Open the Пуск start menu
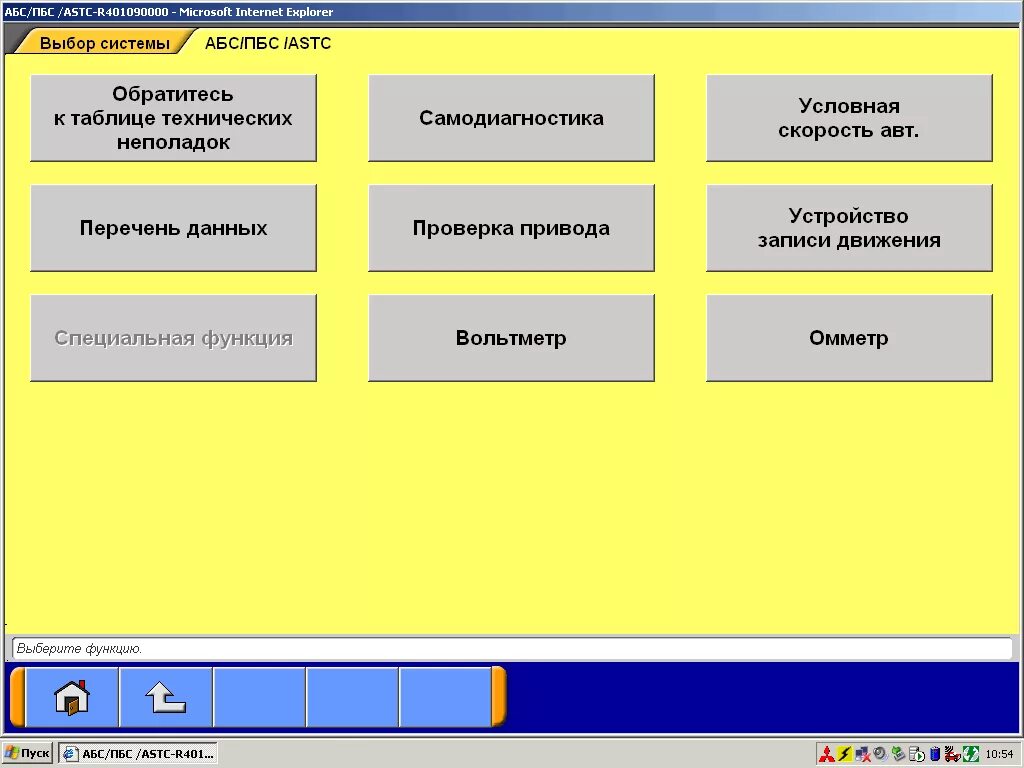This screenshot has width=1024, height=768. coord(27,754)
